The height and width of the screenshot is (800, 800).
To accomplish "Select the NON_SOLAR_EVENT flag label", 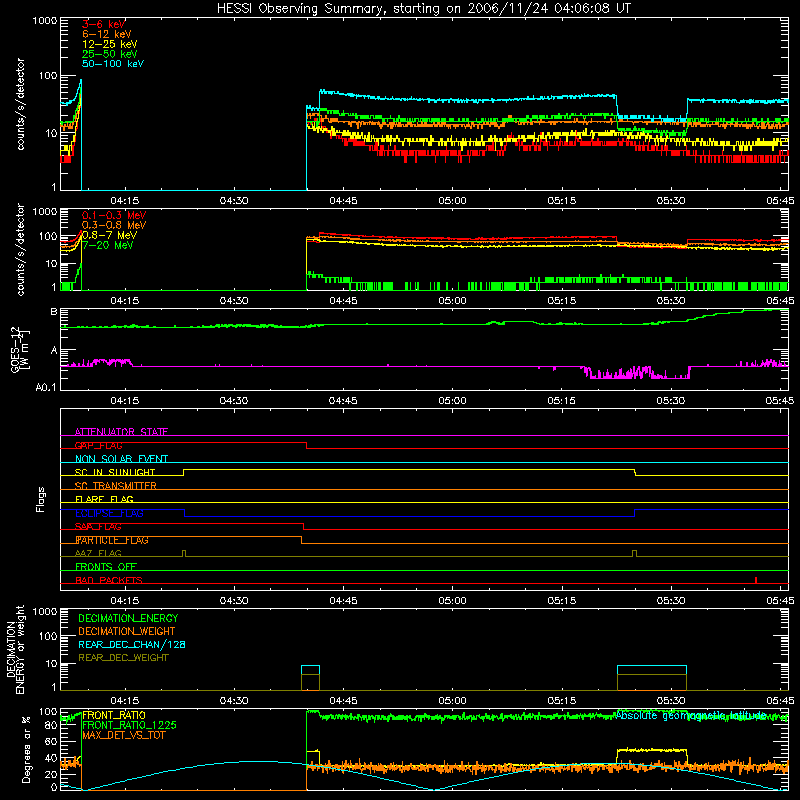I will pos(121,459).
